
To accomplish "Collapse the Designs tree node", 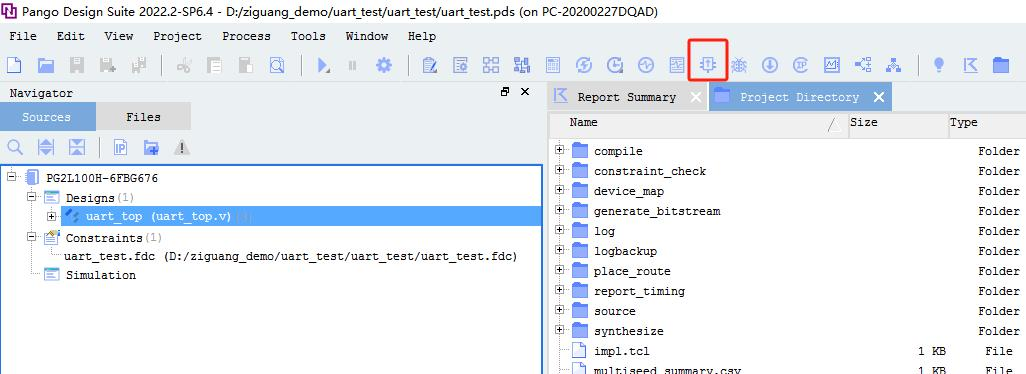I will click(x=31, y=196).
